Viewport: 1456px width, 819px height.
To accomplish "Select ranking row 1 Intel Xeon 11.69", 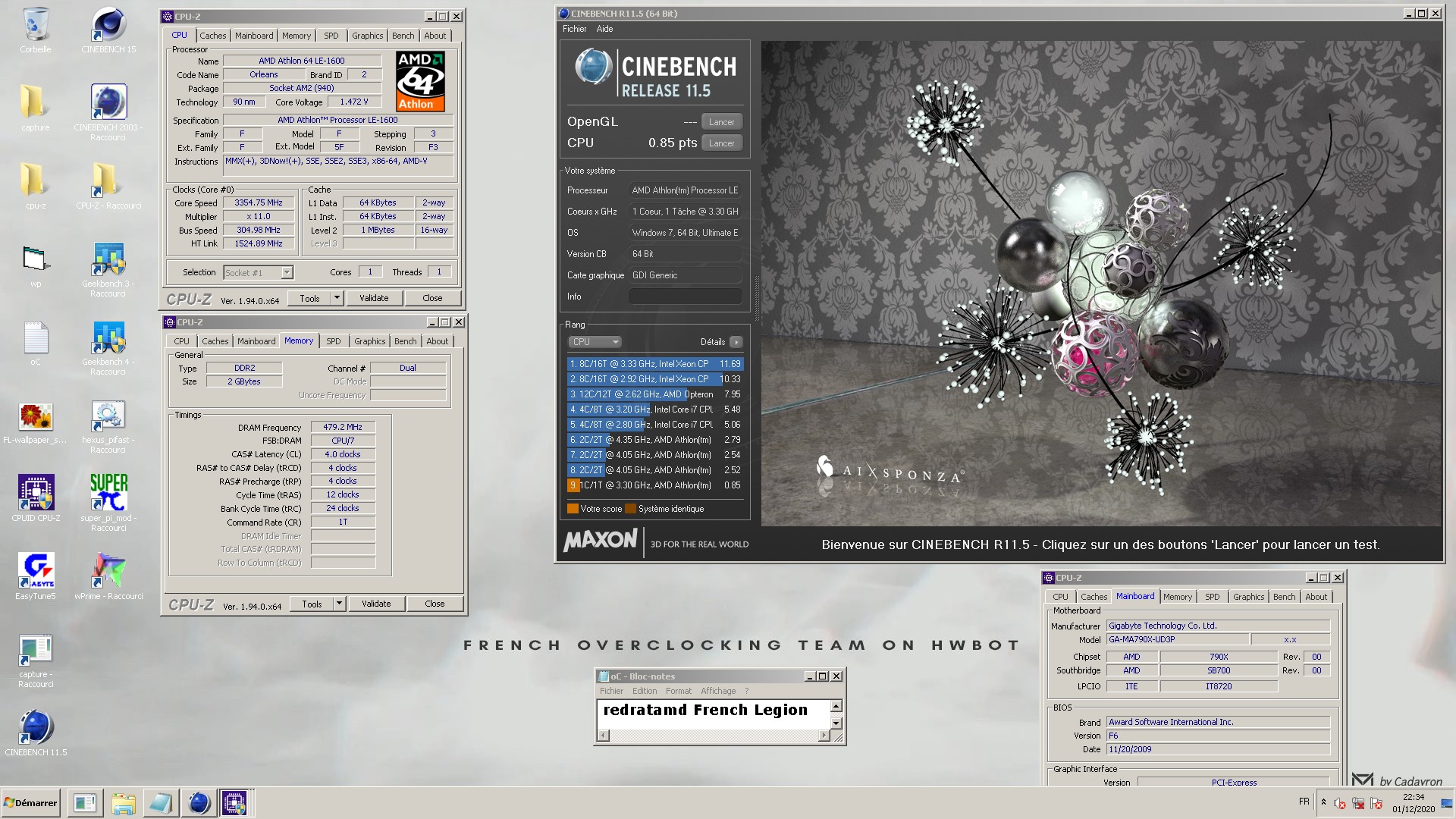I will (655, 364).
